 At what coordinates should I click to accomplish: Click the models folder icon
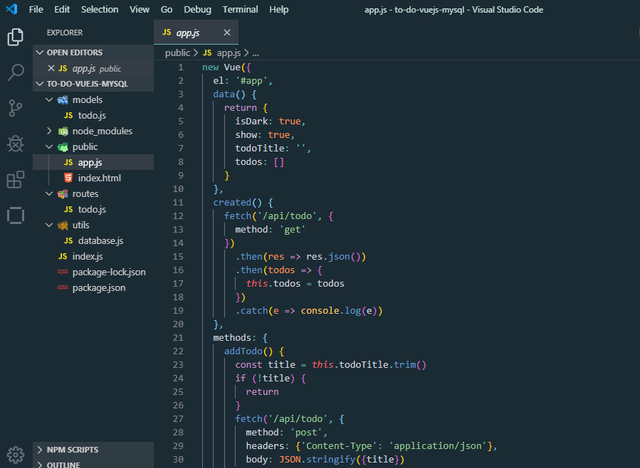coord(63,100)
